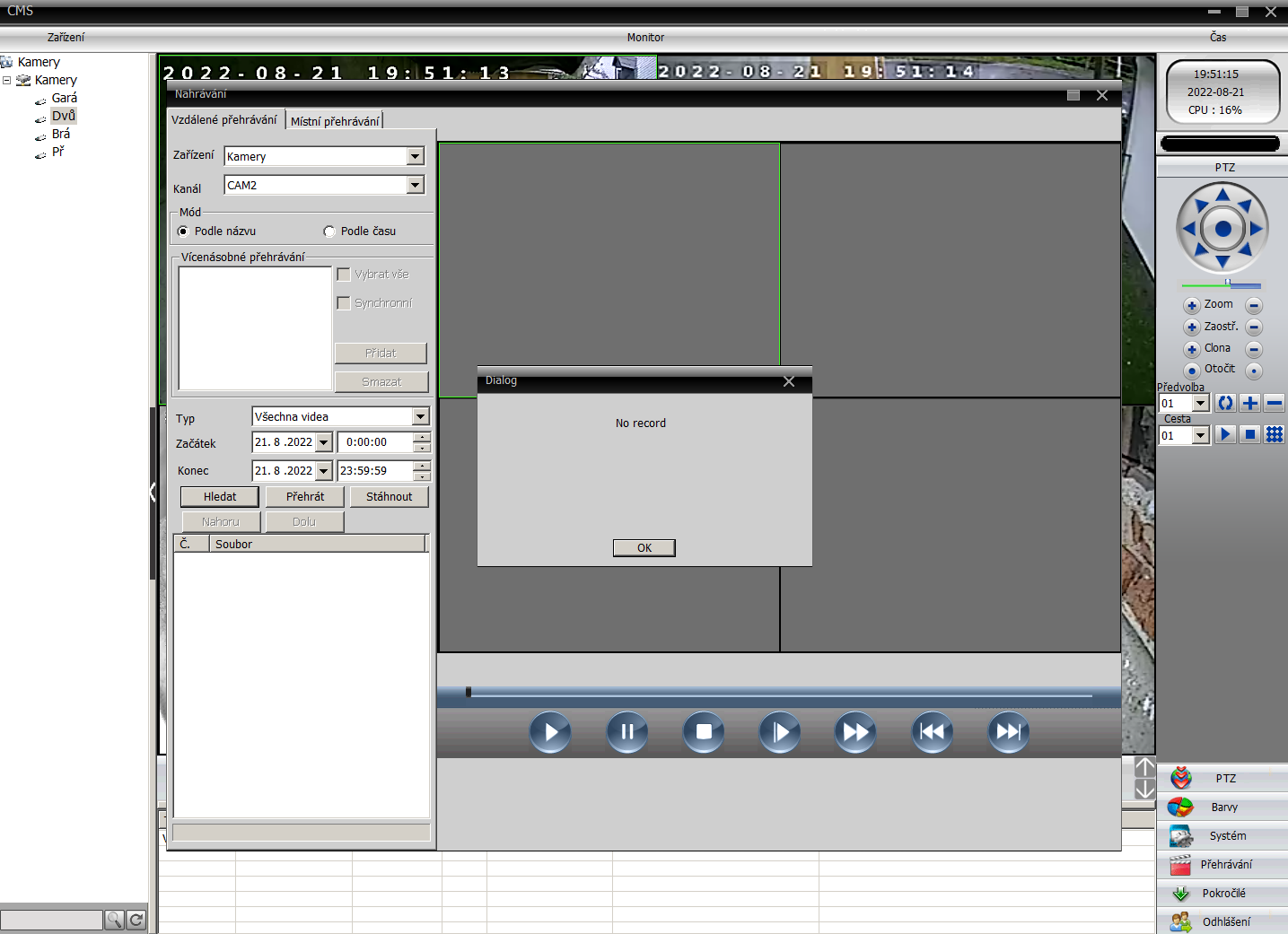
Task: Click the small-dot button right of Otočit
Action: click(1255, 371)
